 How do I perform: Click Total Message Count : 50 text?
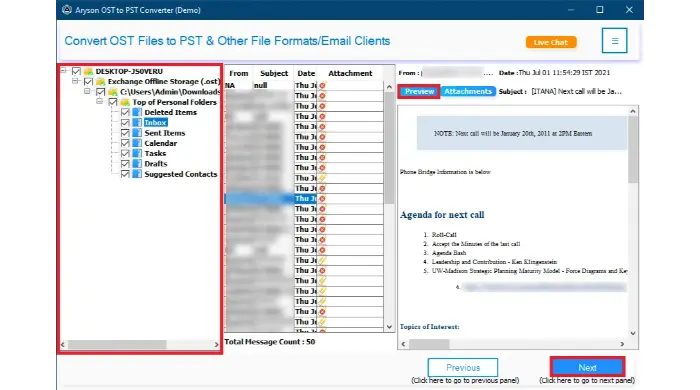tap(270, 342)
